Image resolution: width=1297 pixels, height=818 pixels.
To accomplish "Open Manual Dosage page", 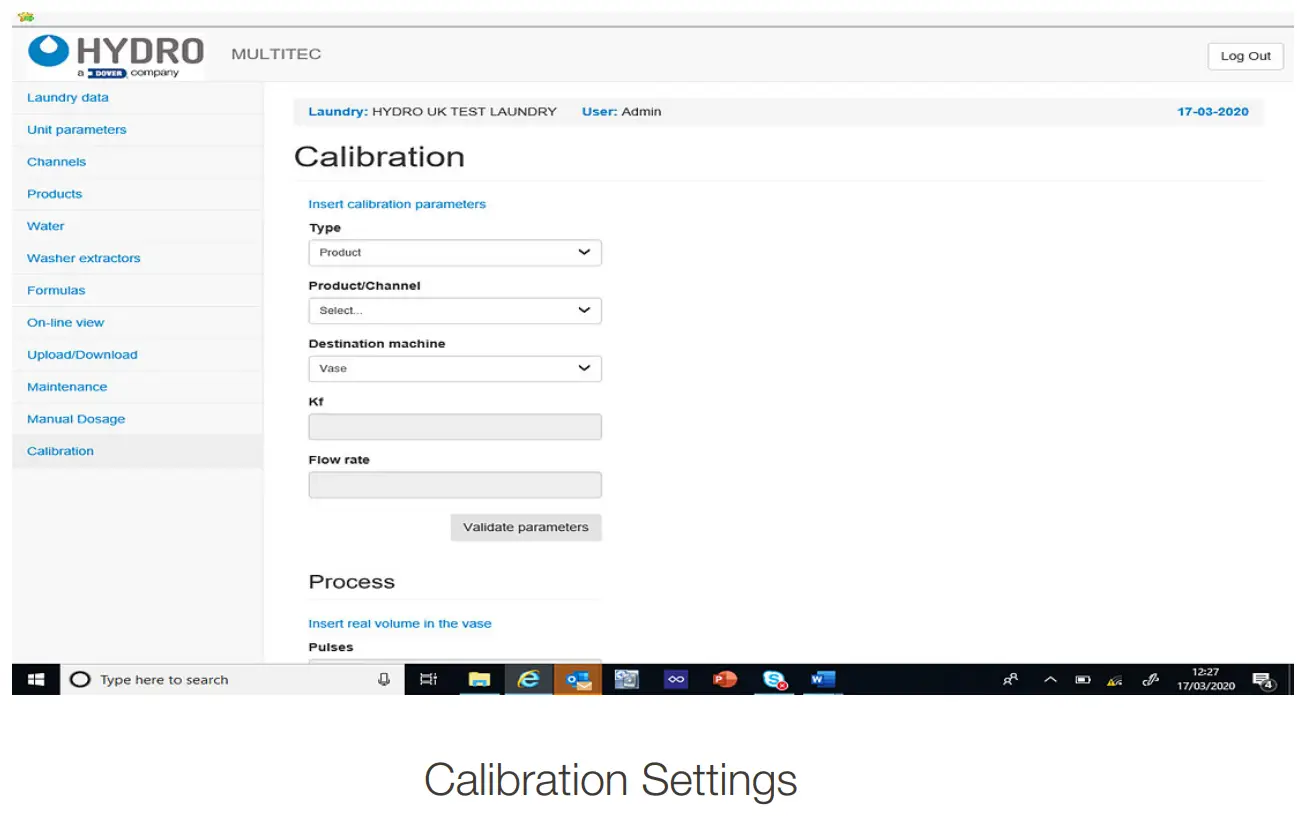I will [76, 419].
